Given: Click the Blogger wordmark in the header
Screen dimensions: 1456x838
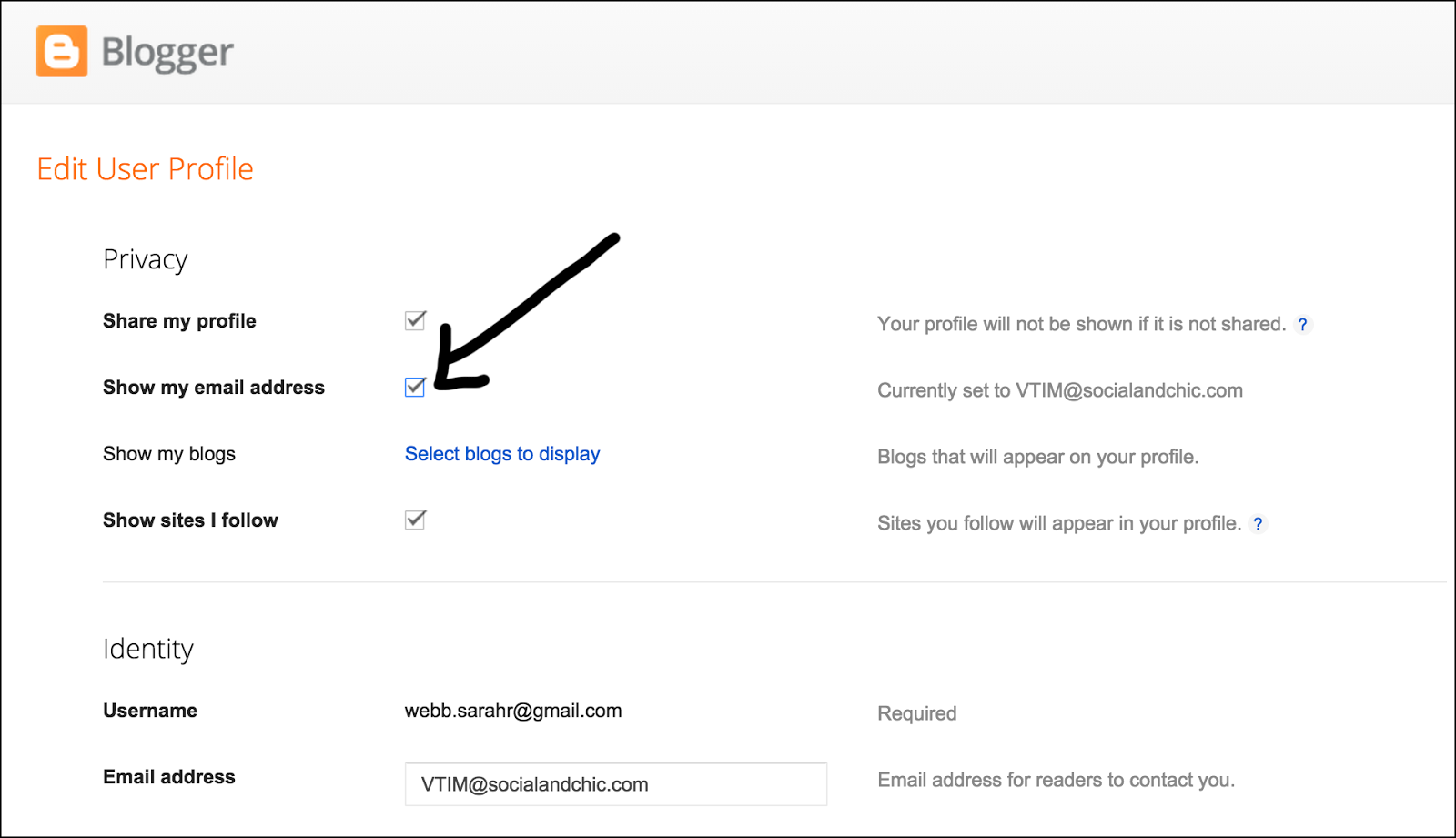Looking at the screenshot, I should pyautogui.click(x=166, y=53).
